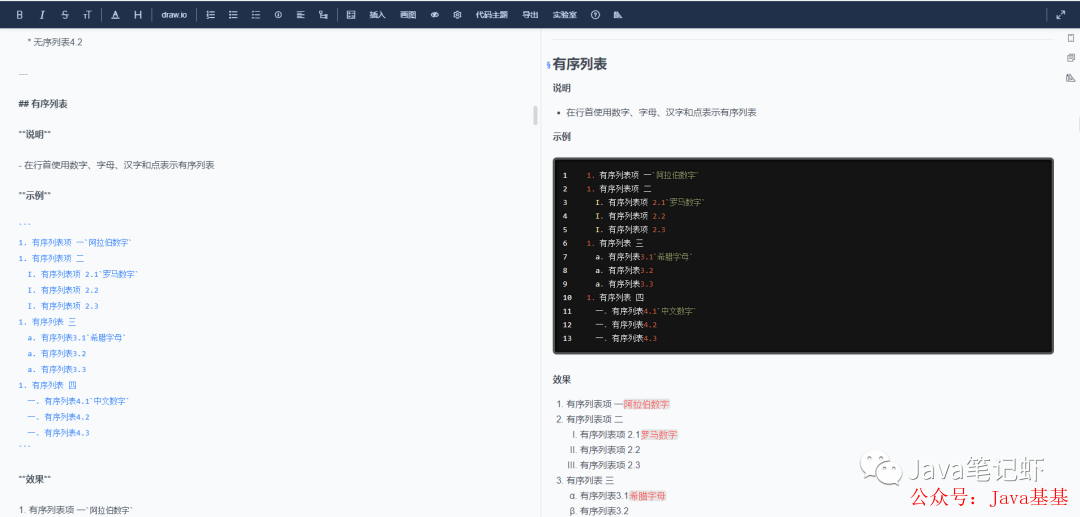The height and width of the screenshot is (517, 1080).
Task: Open the font color tool
Action: (115, 14)
